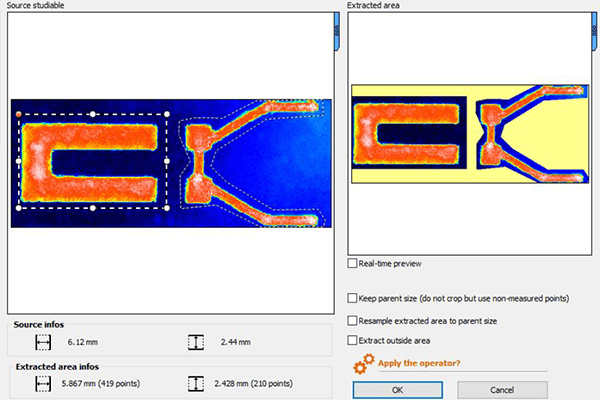Select the bottom-left selection handle

(18, 208)
